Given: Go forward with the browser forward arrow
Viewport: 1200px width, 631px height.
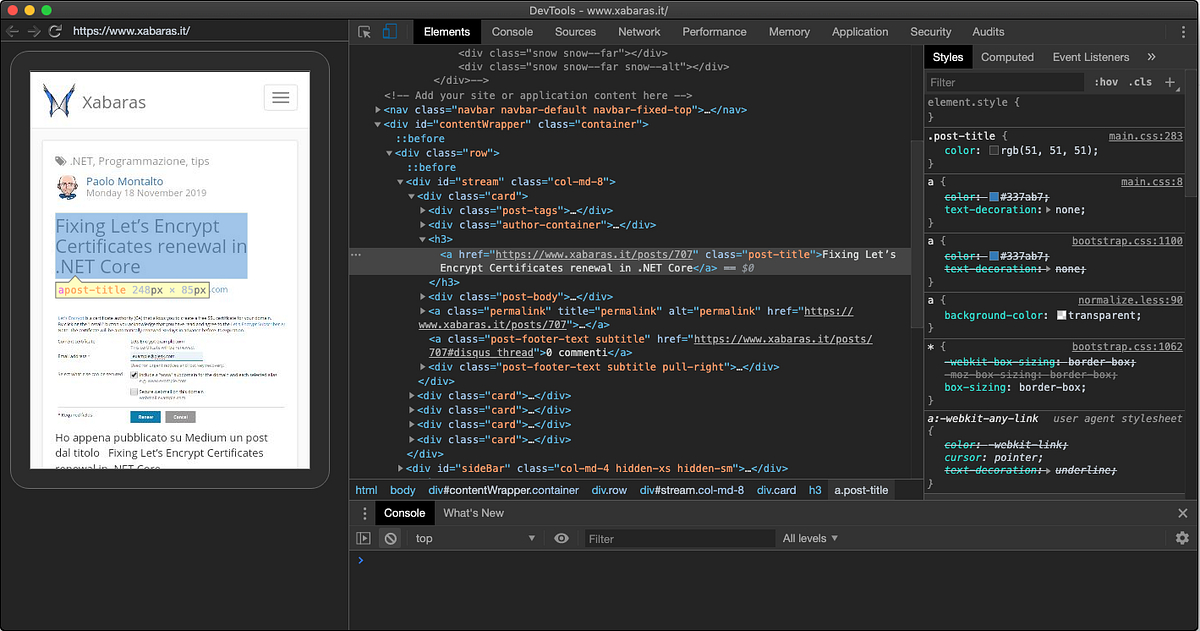Looking at the screenshot, I should tap(34, 31).
